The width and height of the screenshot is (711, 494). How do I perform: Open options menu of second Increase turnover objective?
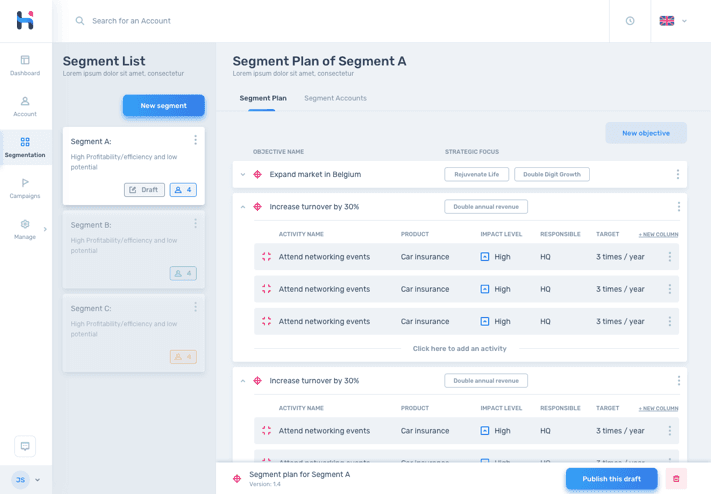[679, 381]
